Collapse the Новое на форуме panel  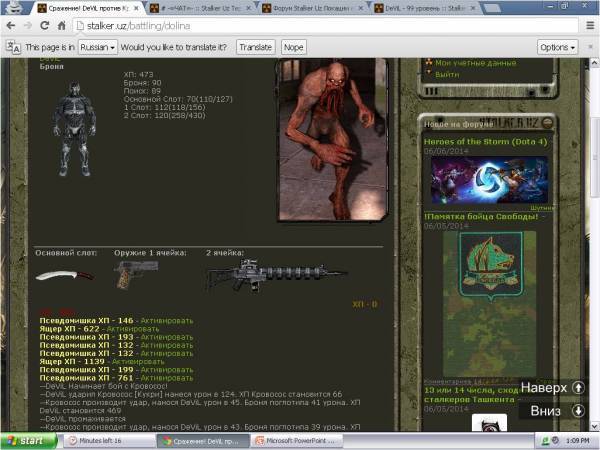[548, 123]
